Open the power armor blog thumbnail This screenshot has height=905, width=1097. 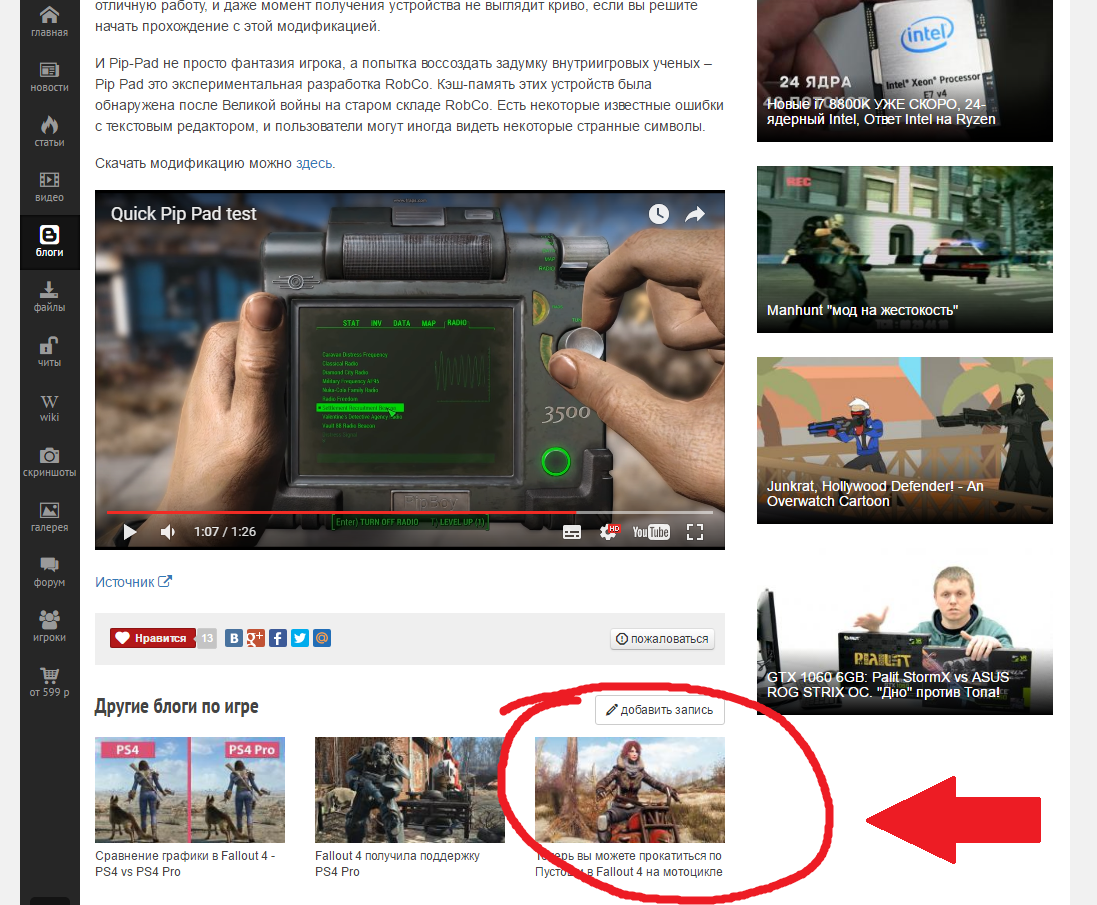click(409, 790)
